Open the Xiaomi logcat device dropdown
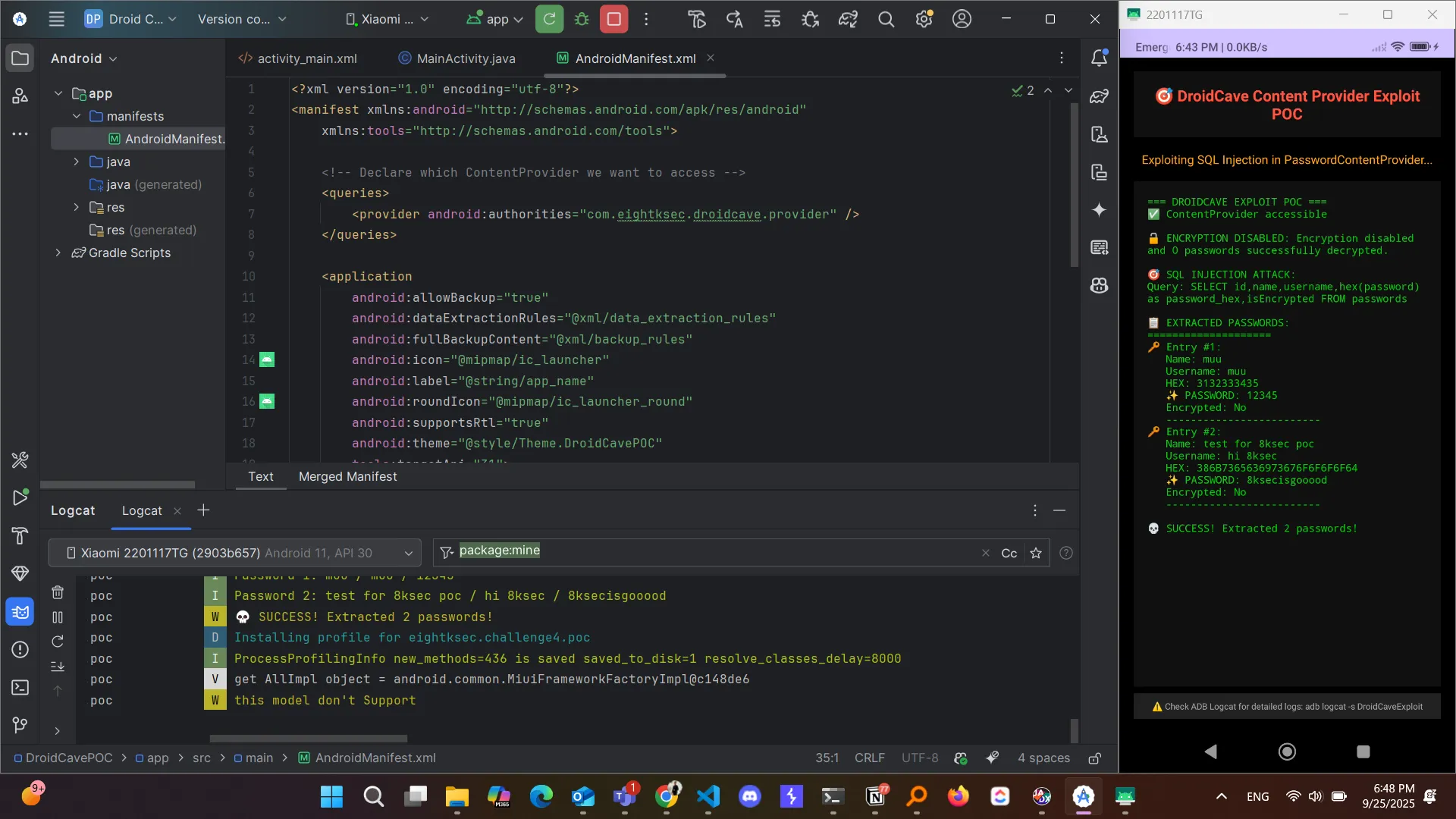1456x819 pixels. (x=234, y=553)
